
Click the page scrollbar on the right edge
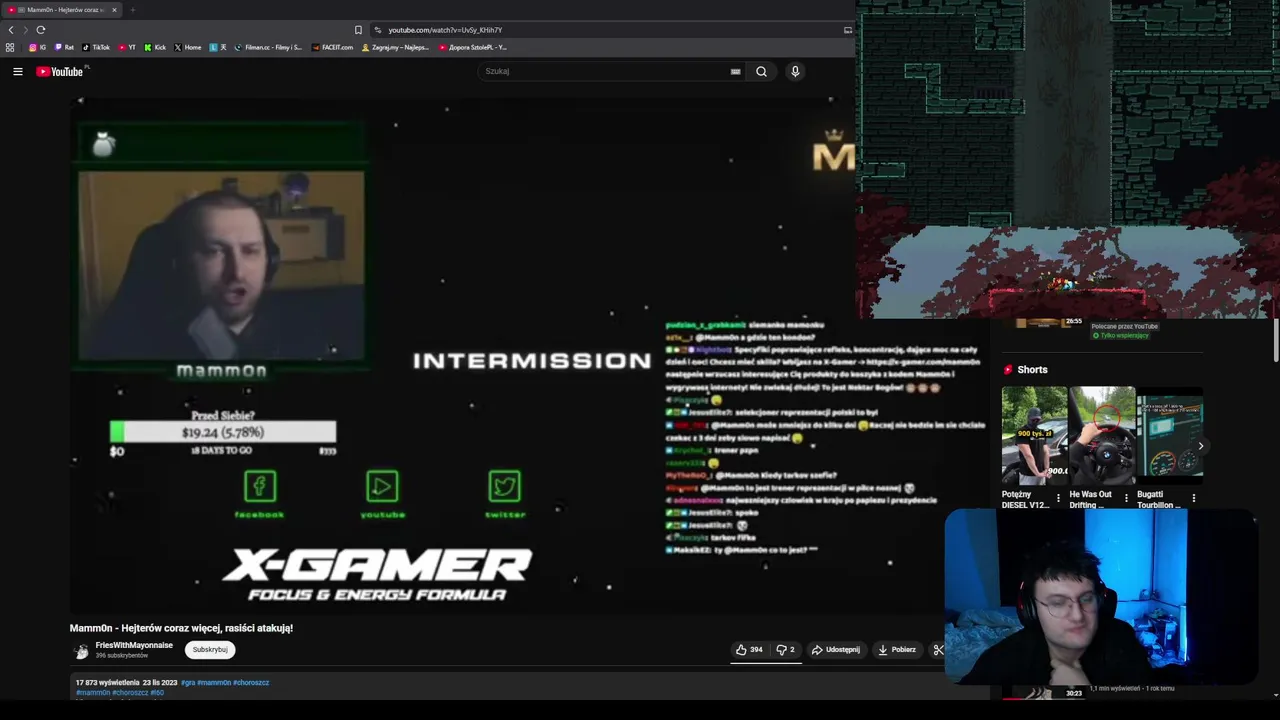(x=1276, y=342)
